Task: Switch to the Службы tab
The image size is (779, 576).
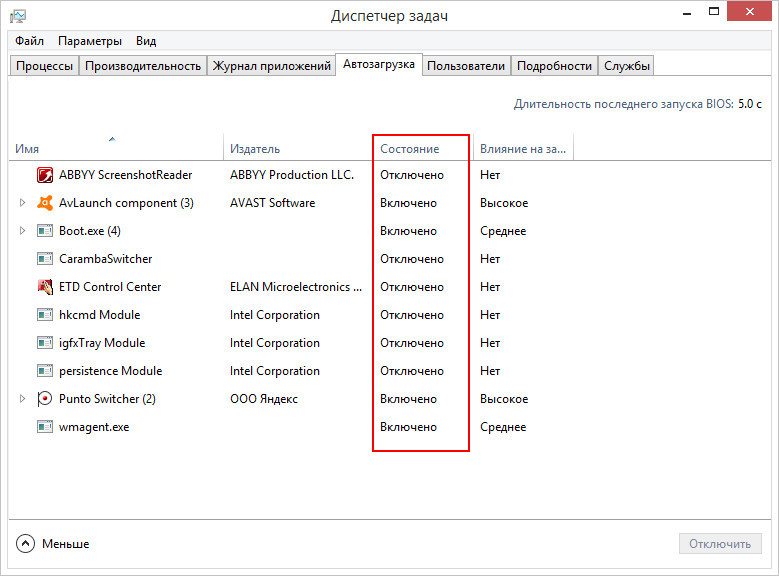Action: 626,66
